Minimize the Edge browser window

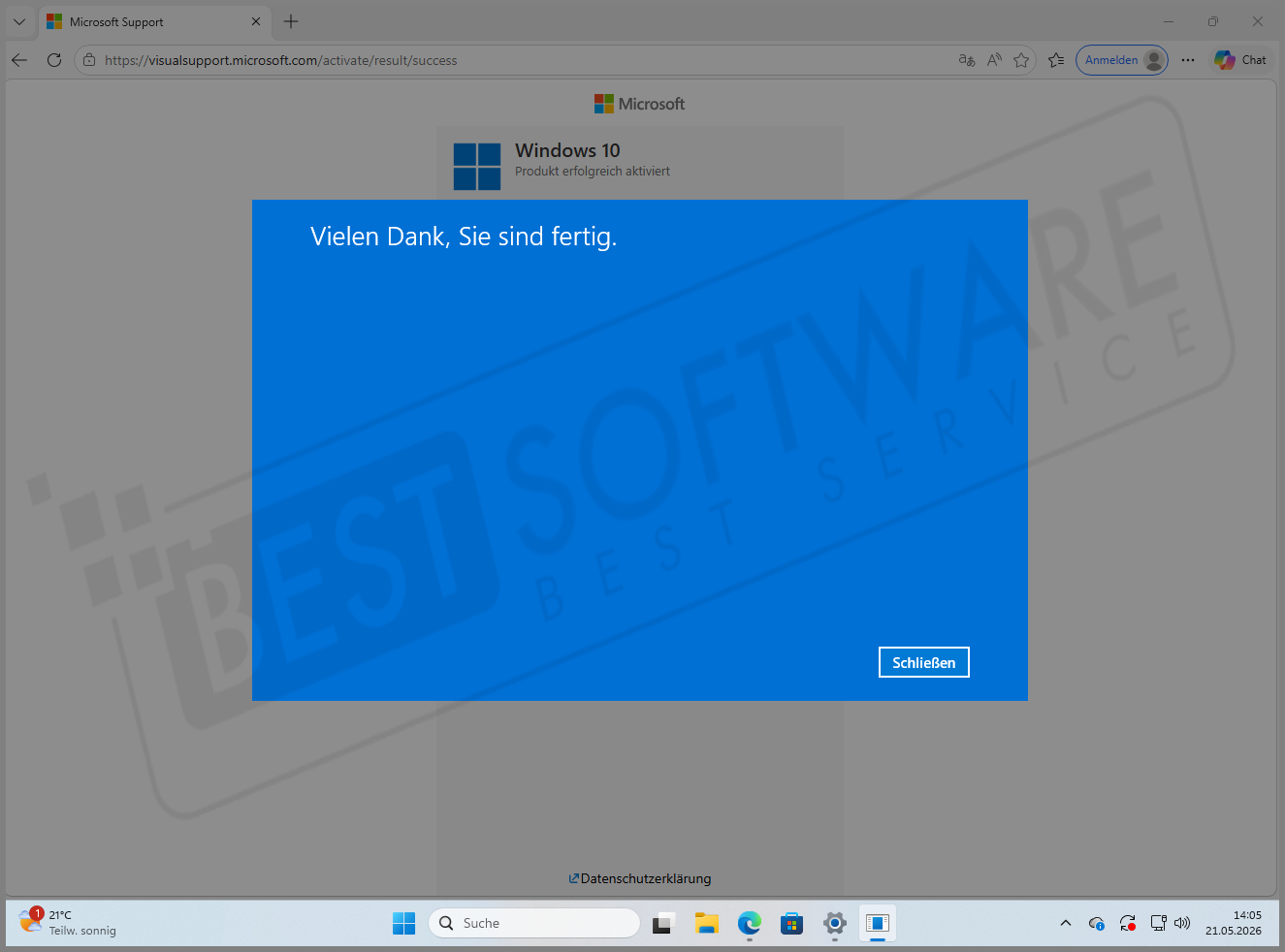click(x=1169, y=21)
